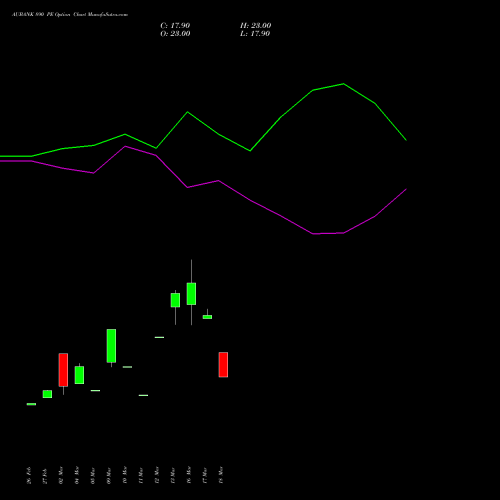Image resolution: width=500 pixels, height=500 pixels.
Task: Select the tall green candle above 09 Mar
Action: (111, 346)
